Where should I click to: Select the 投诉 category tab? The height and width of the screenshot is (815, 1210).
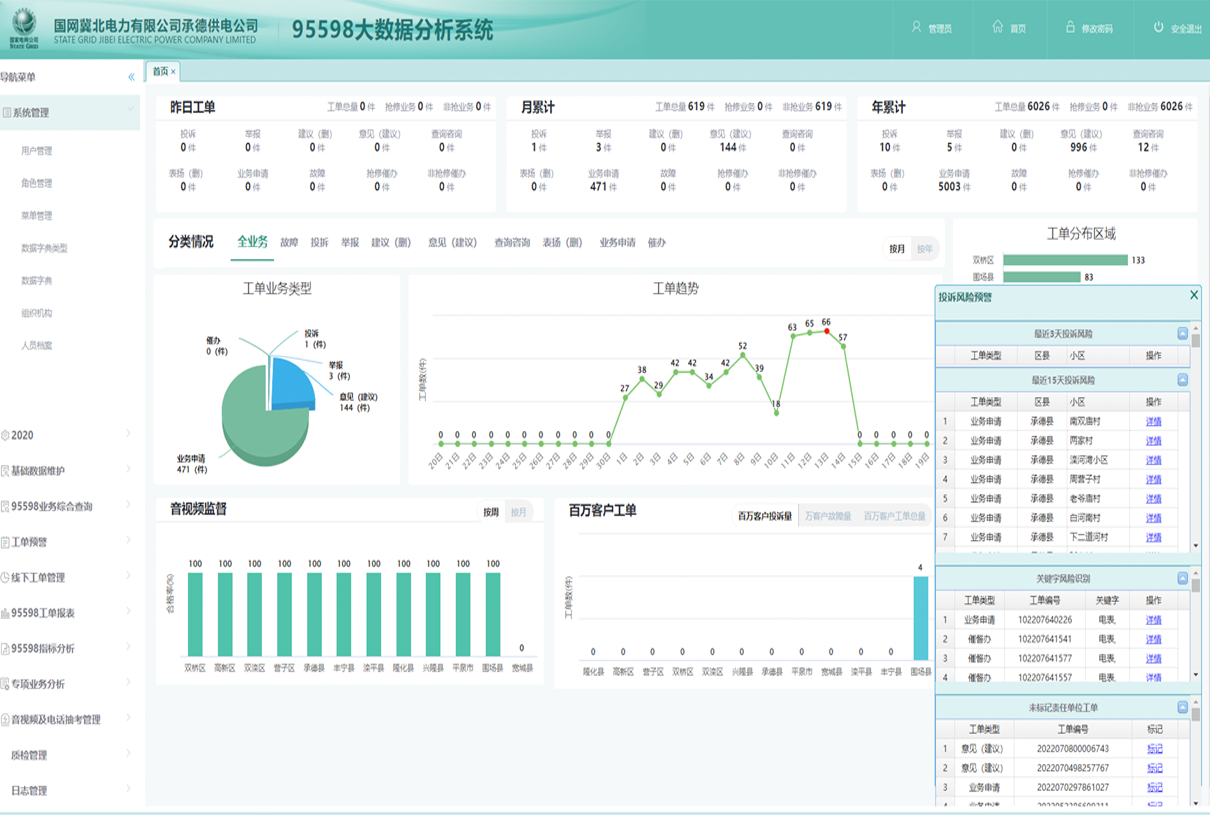coord(320,242)
